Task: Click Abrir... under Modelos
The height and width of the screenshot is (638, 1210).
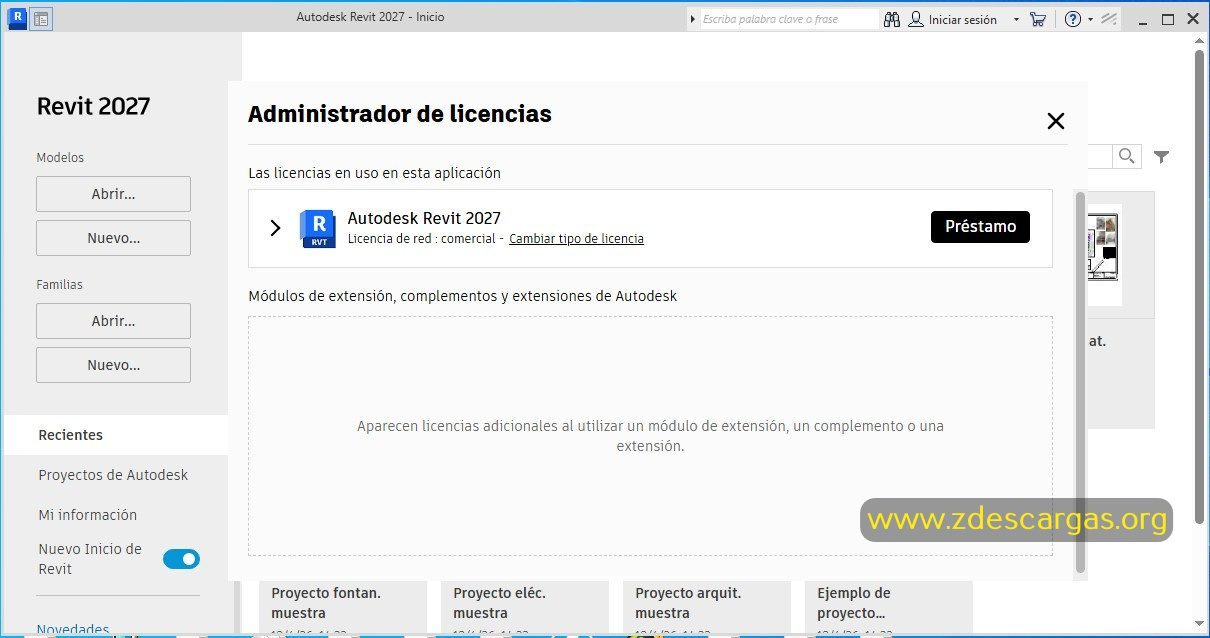Action: pos(113,194)
